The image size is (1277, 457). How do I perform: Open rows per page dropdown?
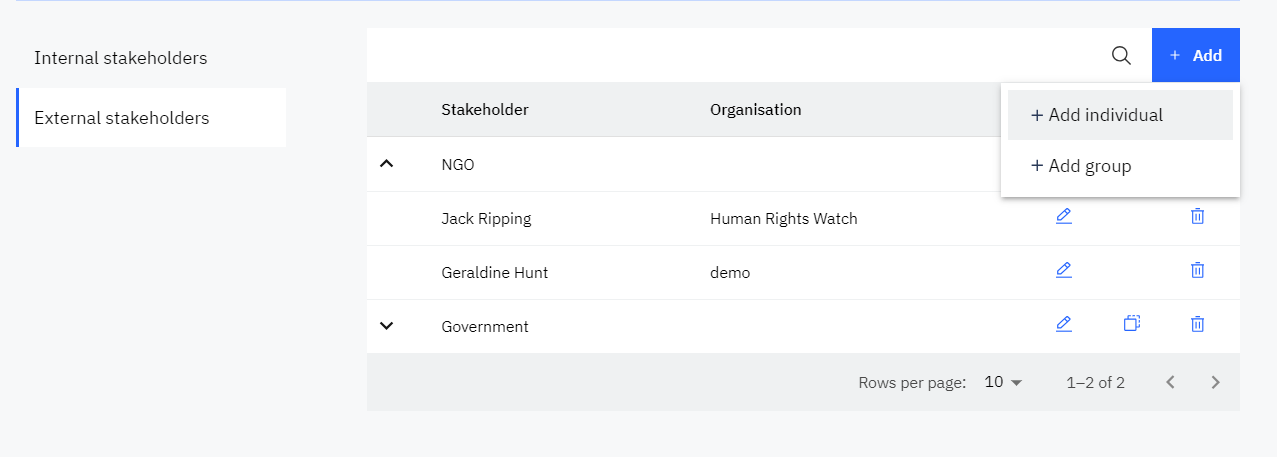[1004, 382]
